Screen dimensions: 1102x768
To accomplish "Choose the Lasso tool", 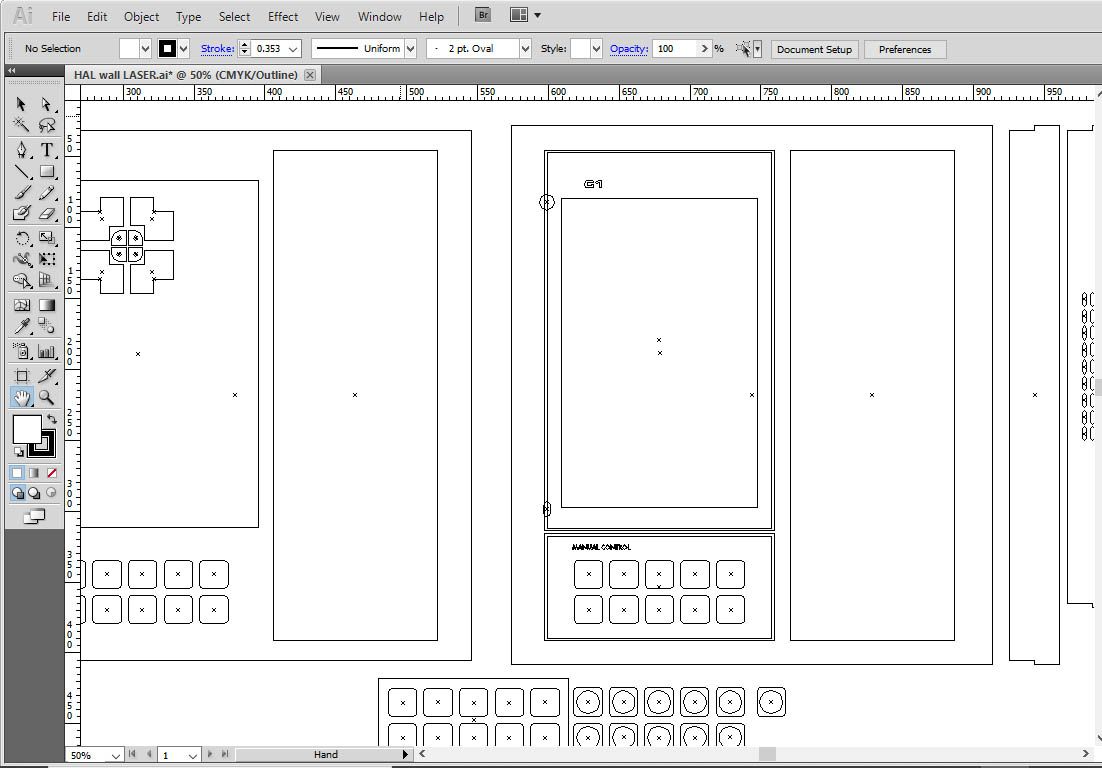I will click(46, 125).
